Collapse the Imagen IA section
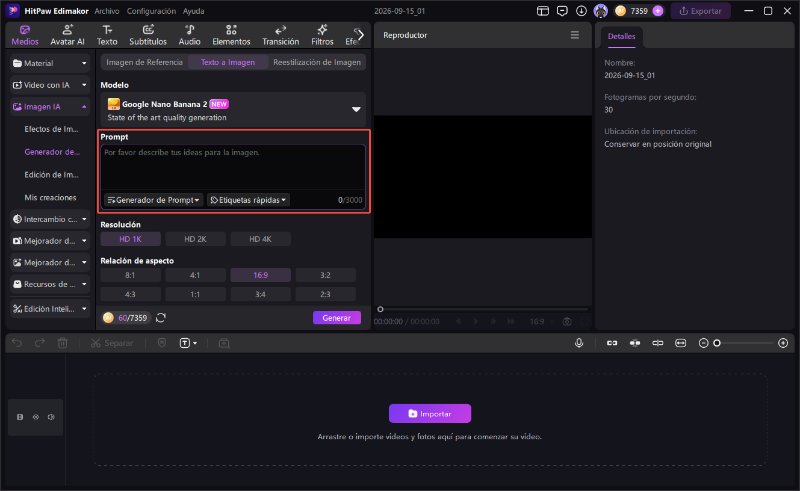The height and width of the screenshot is (491, 800). 49,107
